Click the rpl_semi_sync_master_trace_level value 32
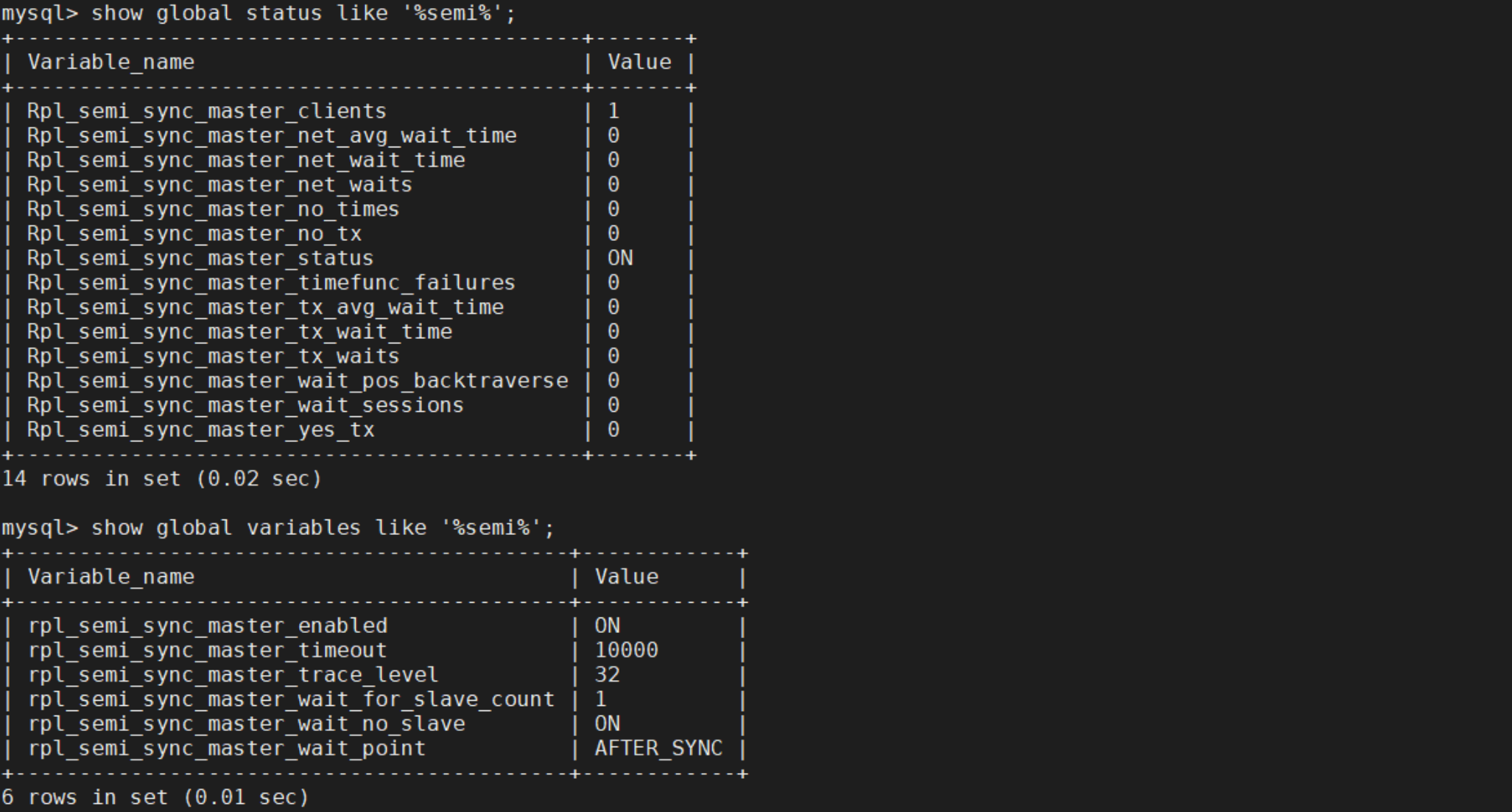This screenshot has width=1512, height=812. click(608, 674)
